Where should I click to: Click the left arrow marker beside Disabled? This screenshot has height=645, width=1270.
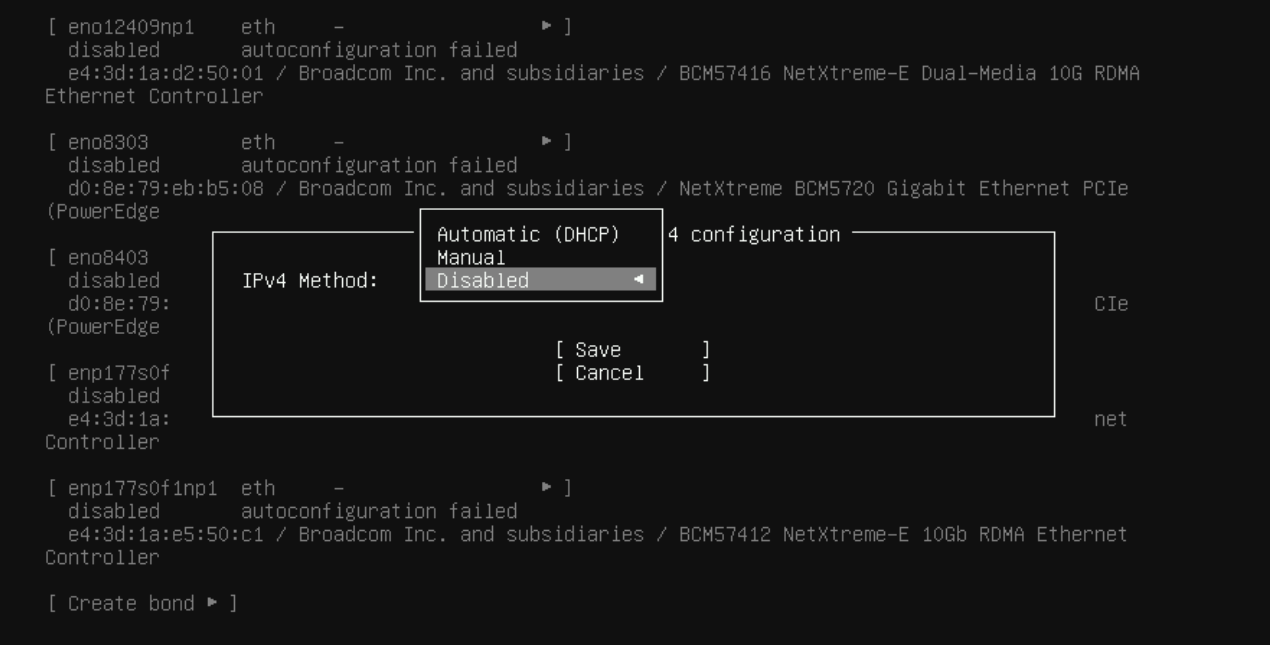tap(638, 281)
